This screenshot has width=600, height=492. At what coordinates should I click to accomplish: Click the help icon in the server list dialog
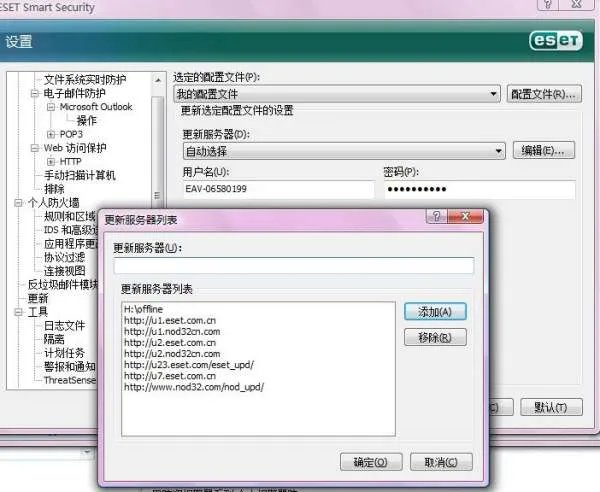tap(437, 217)
